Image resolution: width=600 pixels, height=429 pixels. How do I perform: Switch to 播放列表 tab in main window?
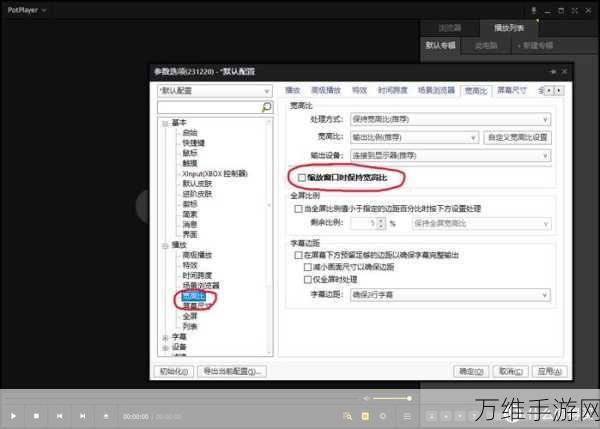pos(509,28)
